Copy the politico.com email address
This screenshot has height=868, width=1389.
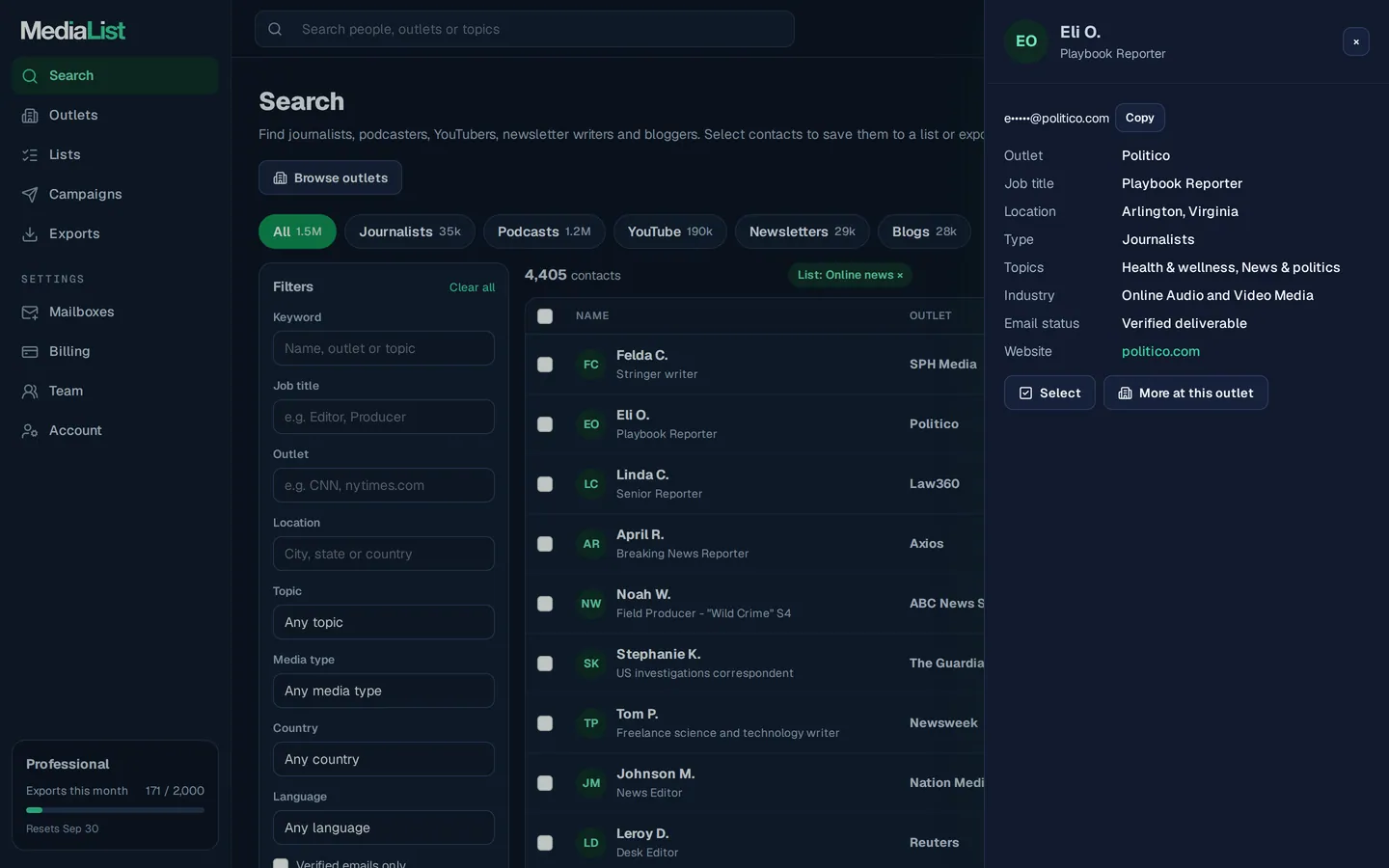click(1140, 118)
